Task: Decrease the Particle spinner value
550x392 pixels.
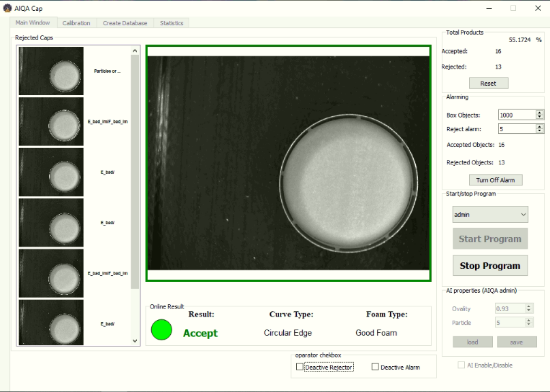Action: pyautogui.click(x=529, y=325)
